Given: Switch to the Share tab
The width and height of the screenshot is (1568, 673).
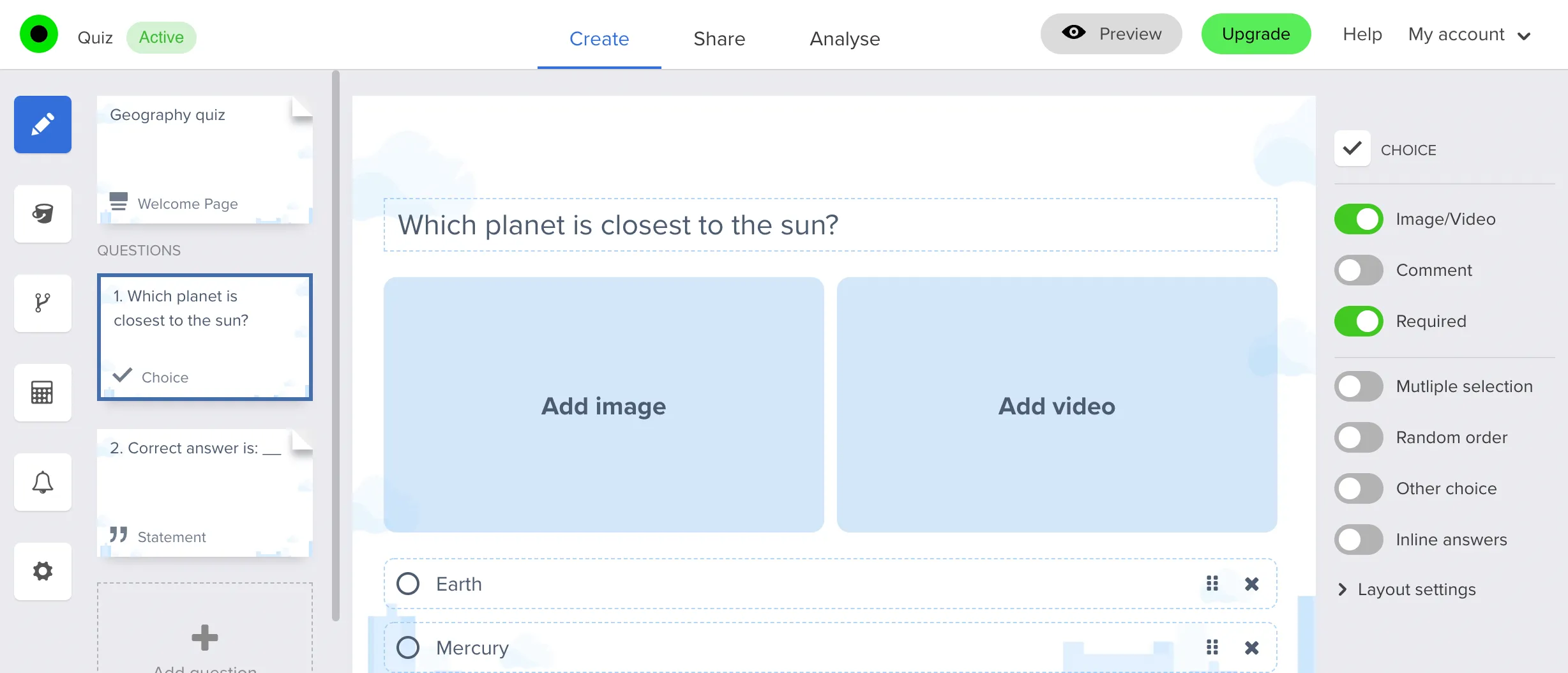Looking at the screenshot, I should (719, 38).
